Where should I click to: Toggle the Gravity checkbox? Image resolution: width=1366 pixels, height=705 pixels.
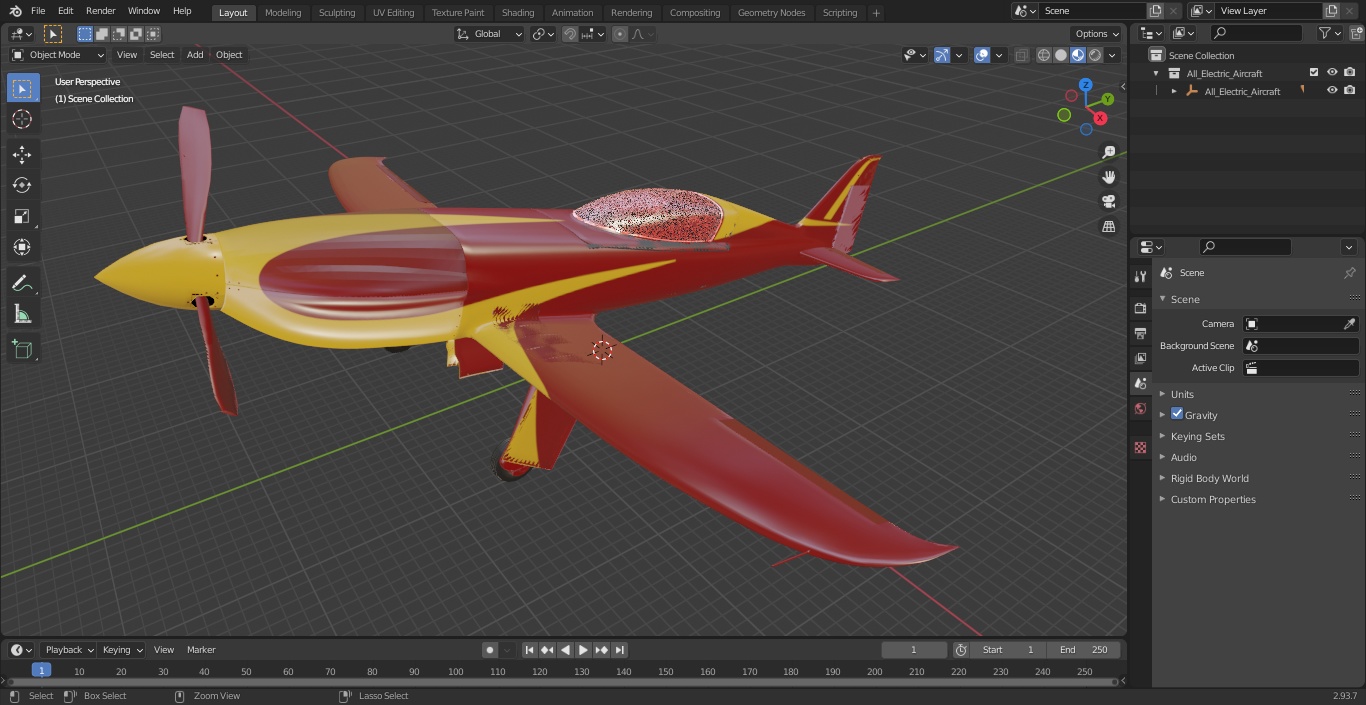coord(1177,414)
